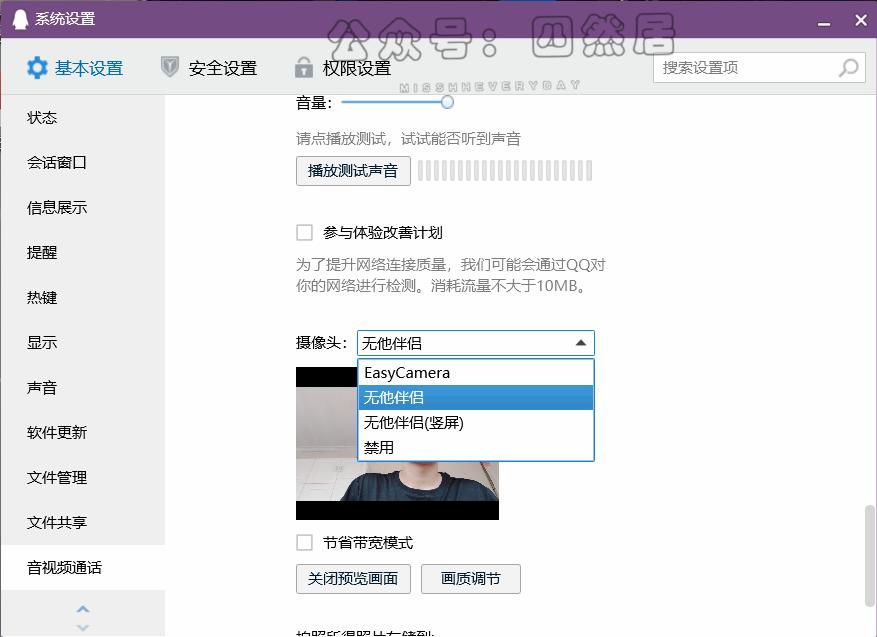
Task: Click the sidebar down chevron arrow
Action: (83, 627)
